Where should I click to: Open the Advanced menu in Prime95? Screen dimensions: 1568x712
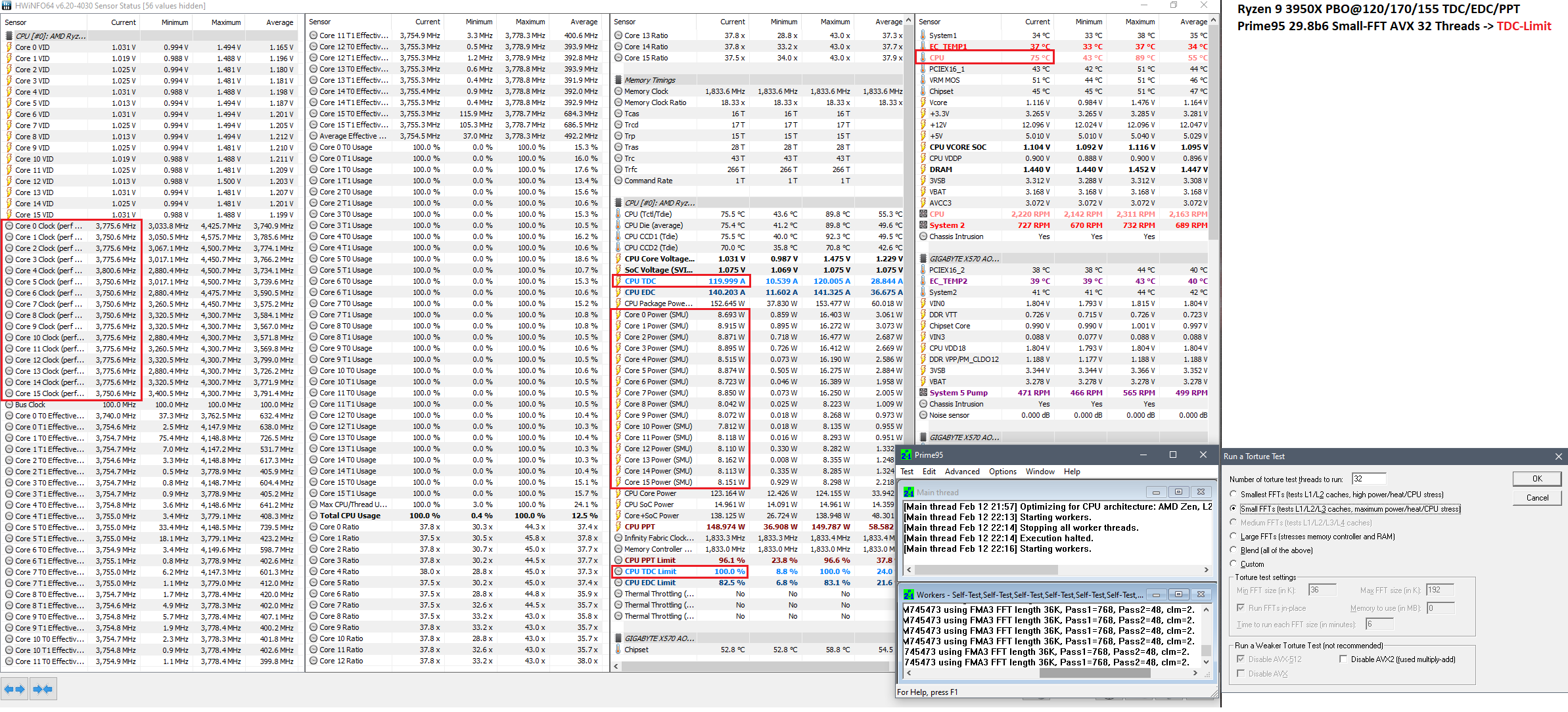click(962, 472)
